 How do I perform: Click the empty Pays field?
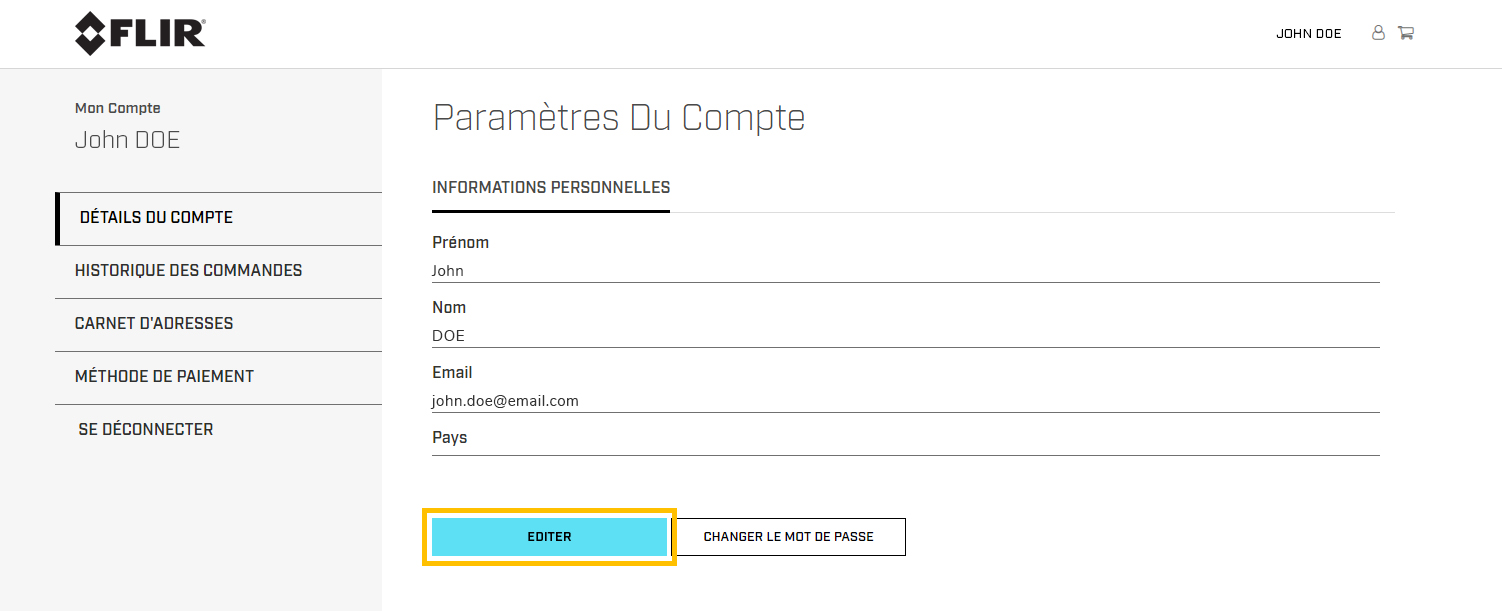point(905,444)
